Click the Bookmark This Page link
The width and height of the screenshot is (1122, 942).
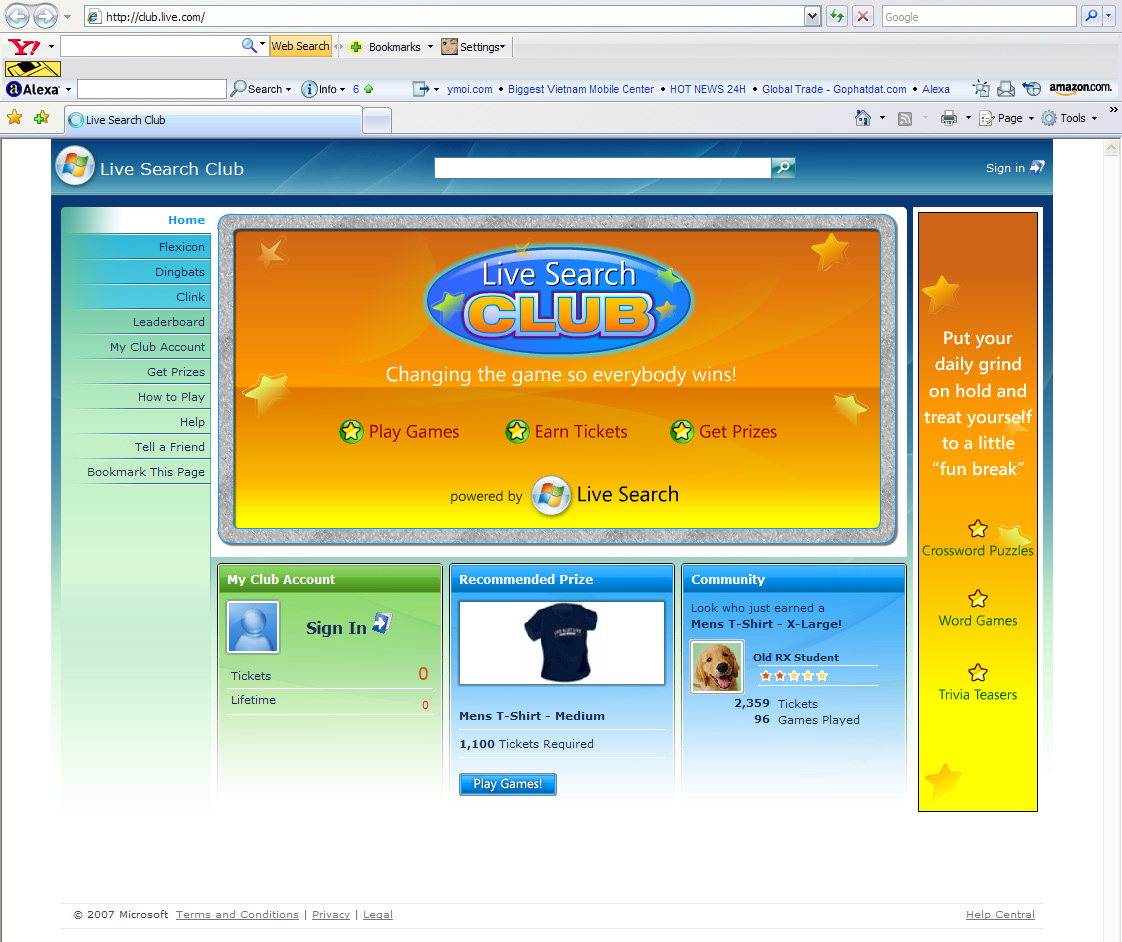pos(146,472)
